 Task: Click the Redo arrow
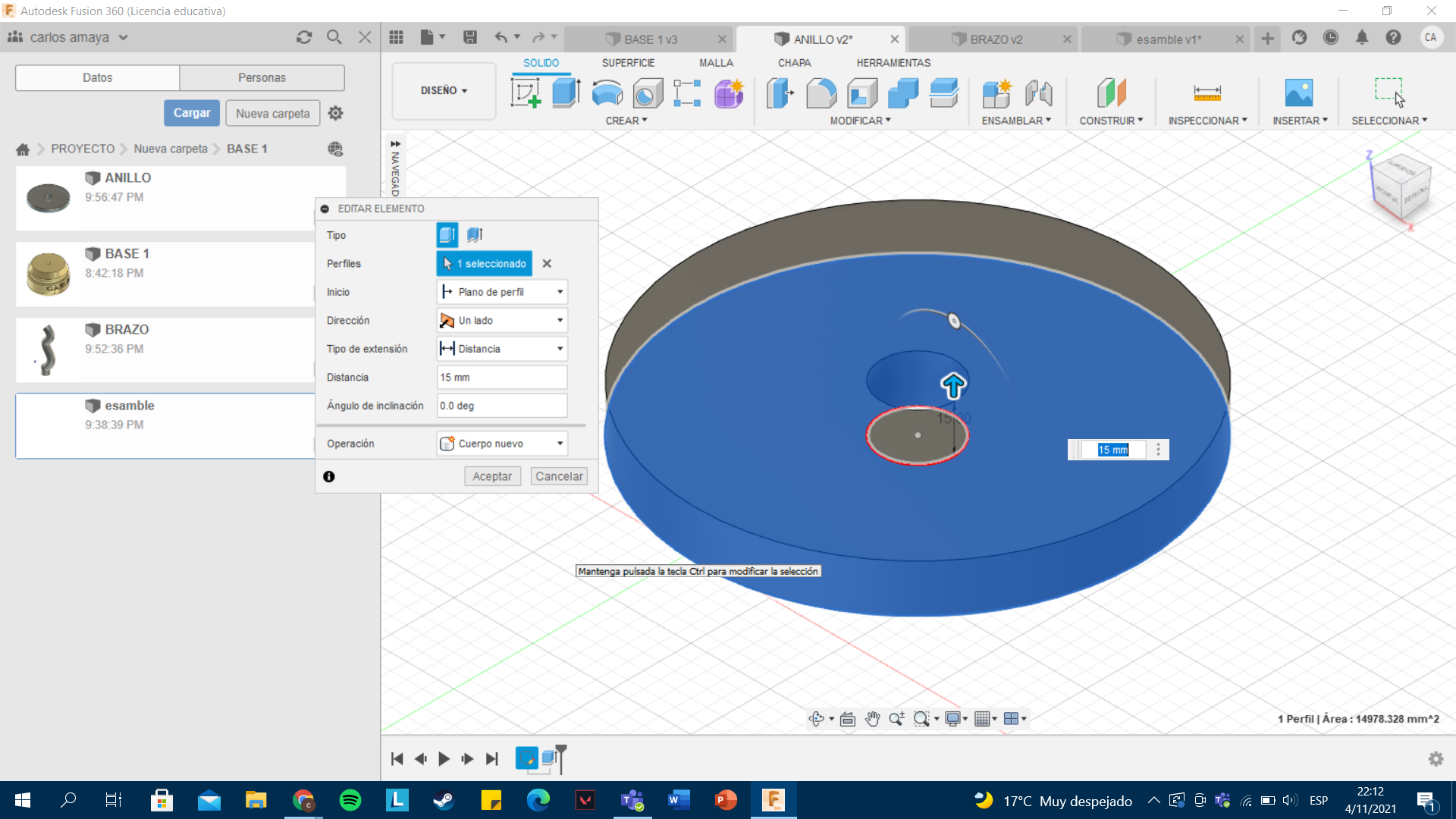pyautogui.click(x=538, y=37)
